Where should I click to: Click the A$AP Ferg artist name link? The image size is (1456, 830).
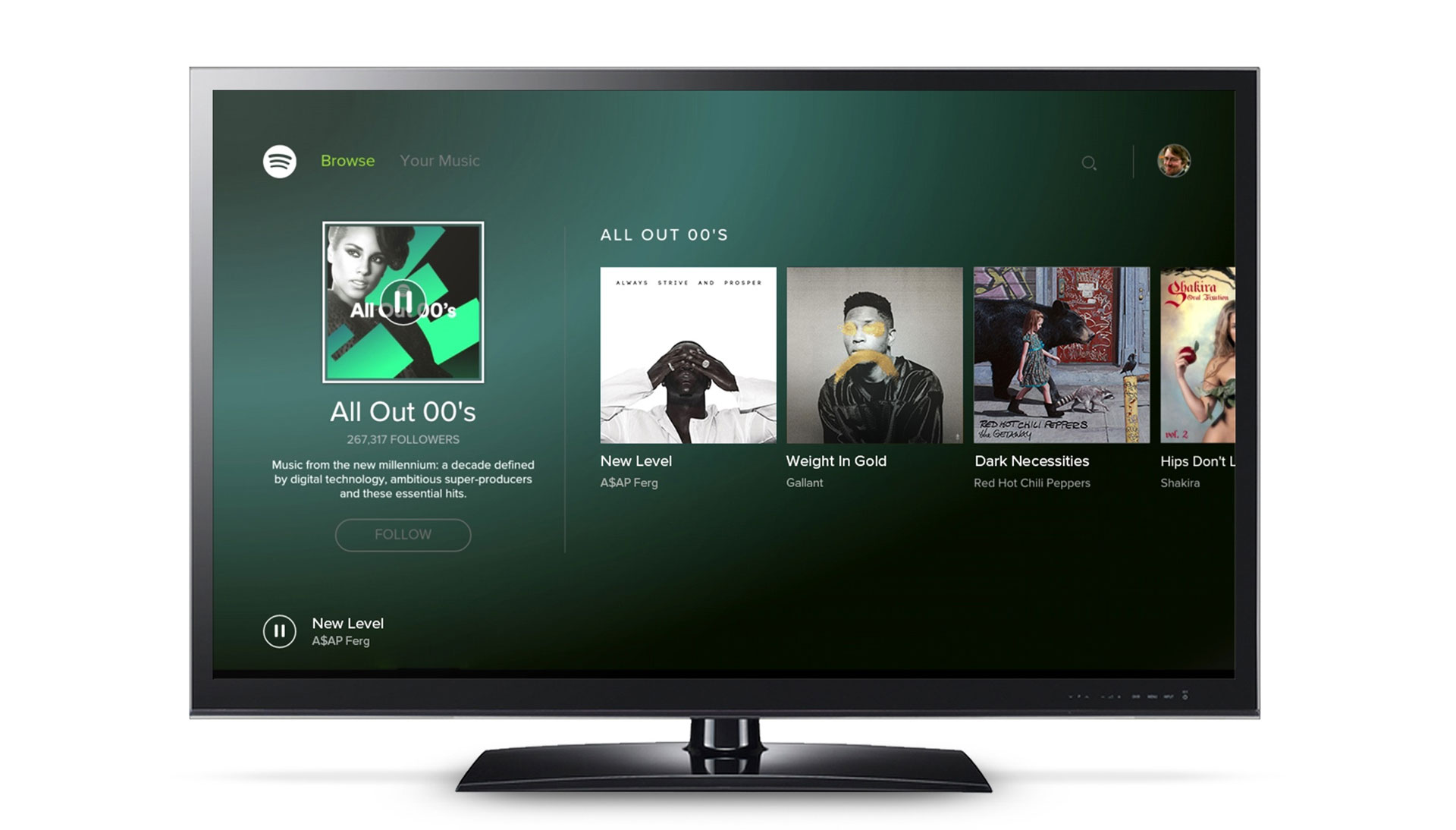(x=627, y=482)
